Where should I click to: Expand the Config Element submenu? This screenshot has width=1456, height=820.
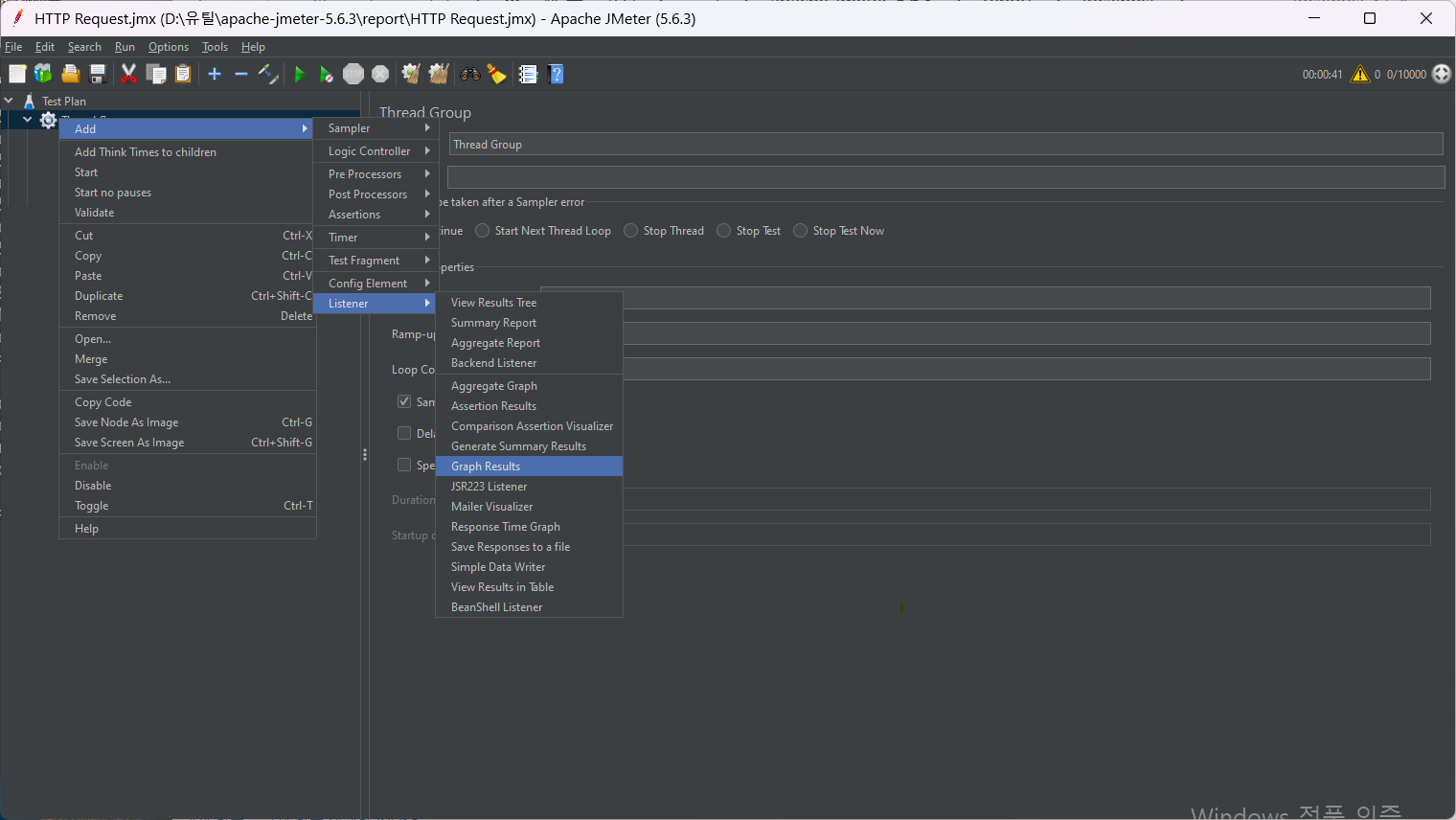point(375,284)
